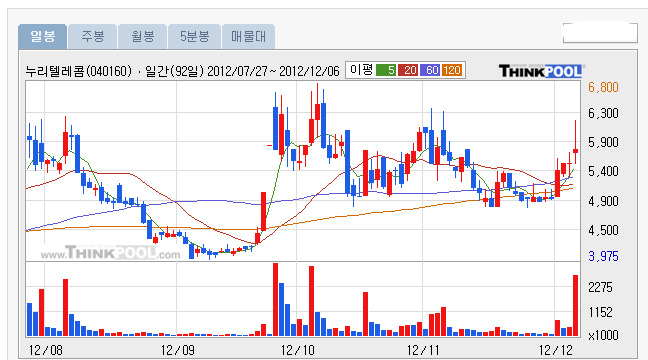Click the purple 60-day moving average swatch
Viewport: 648px width, 360px height.
430,70
